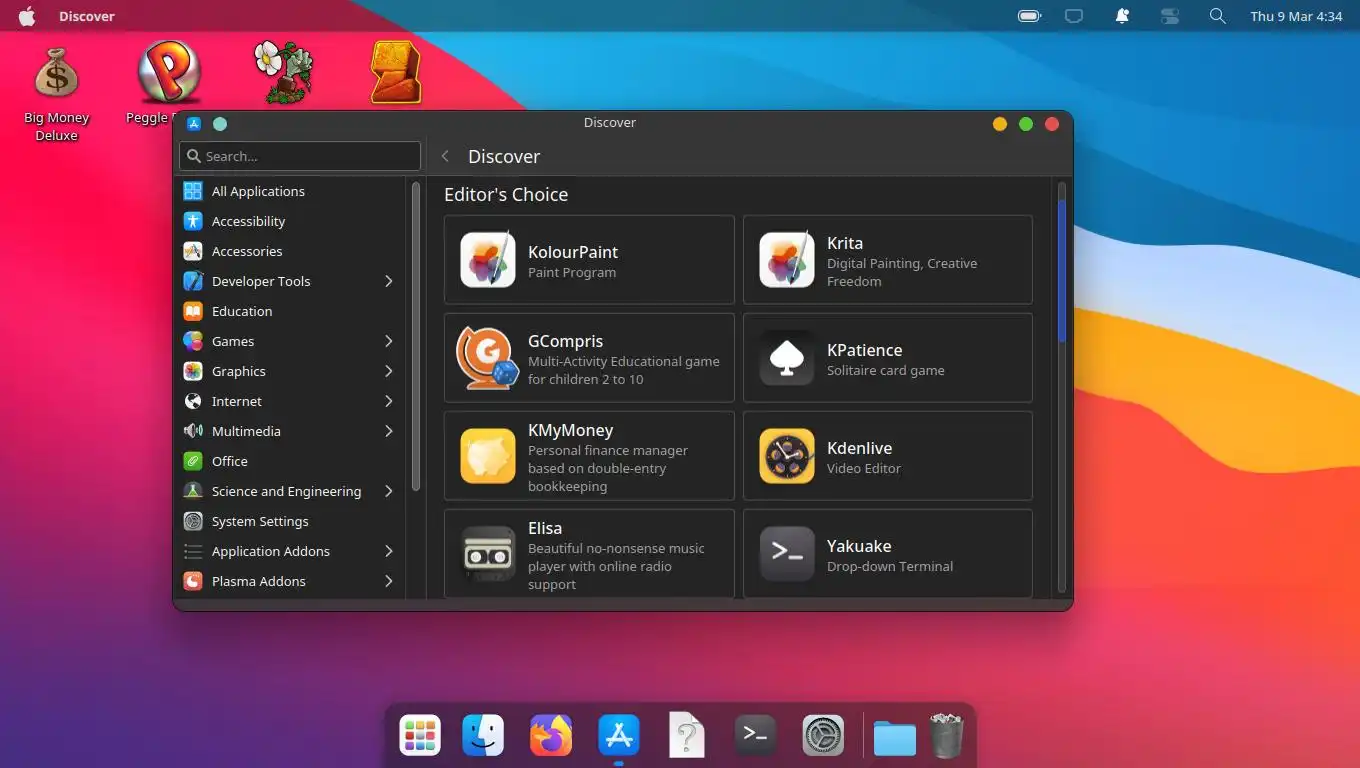1360x768 pixels.
Task: Click the Yakuake title text
Action: [x=859, y=546]
